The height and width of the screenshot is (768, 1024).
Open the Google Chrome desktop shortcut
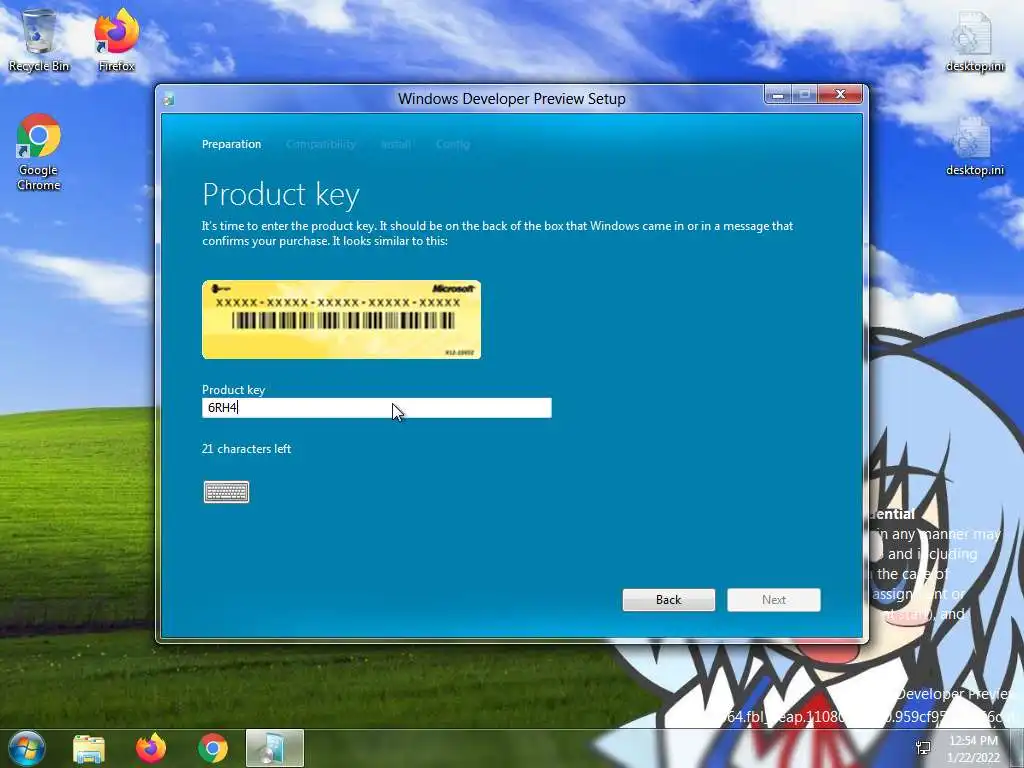pyautogui.click(x=39, y=152)
